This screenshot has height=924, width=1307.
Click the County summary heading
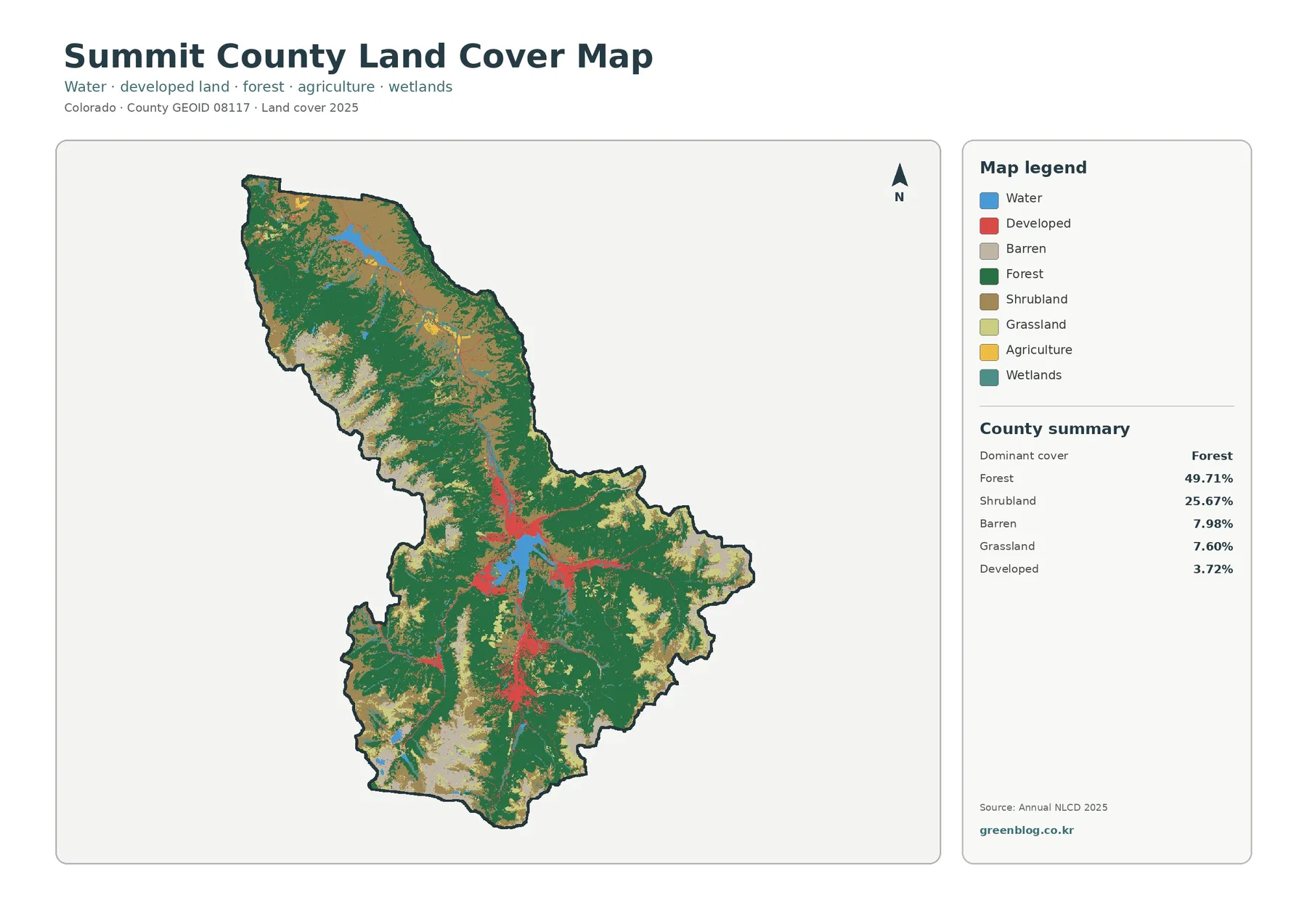(x=1054, y=429)
